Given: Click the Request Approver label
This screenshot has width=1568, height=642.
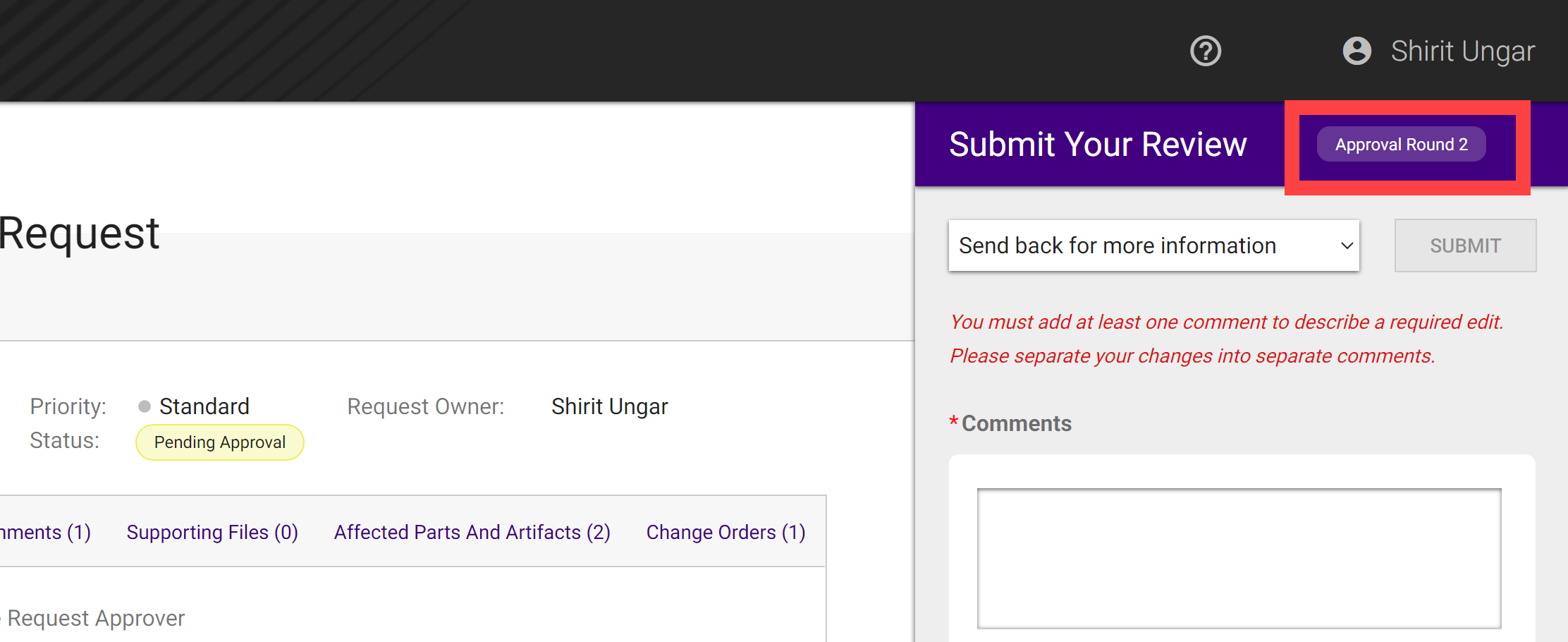Looking at the screenshot, I should (96, 618).
